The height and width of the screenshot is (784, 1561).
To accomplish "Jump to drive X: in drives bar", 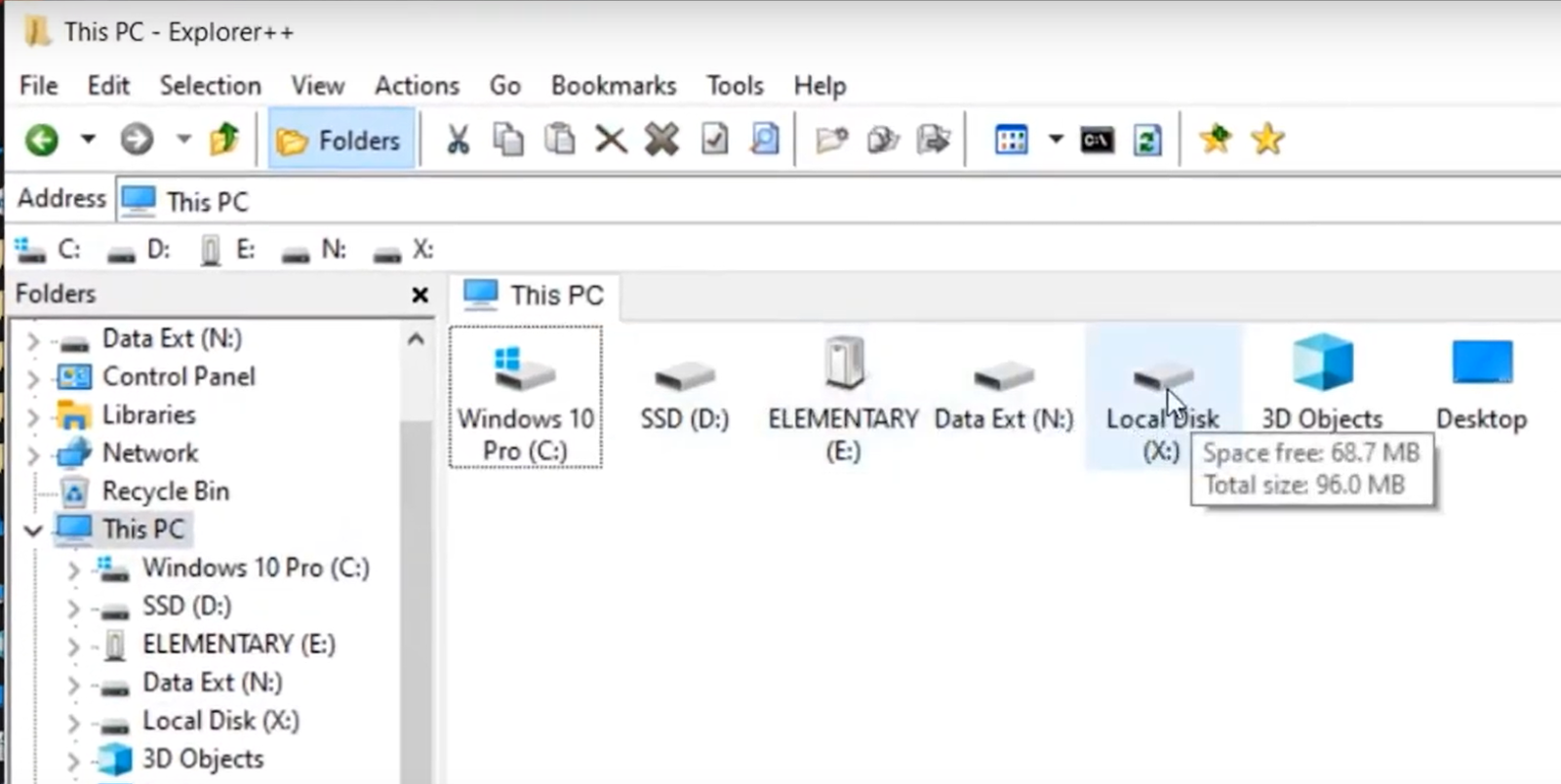I will click(403, 250).
